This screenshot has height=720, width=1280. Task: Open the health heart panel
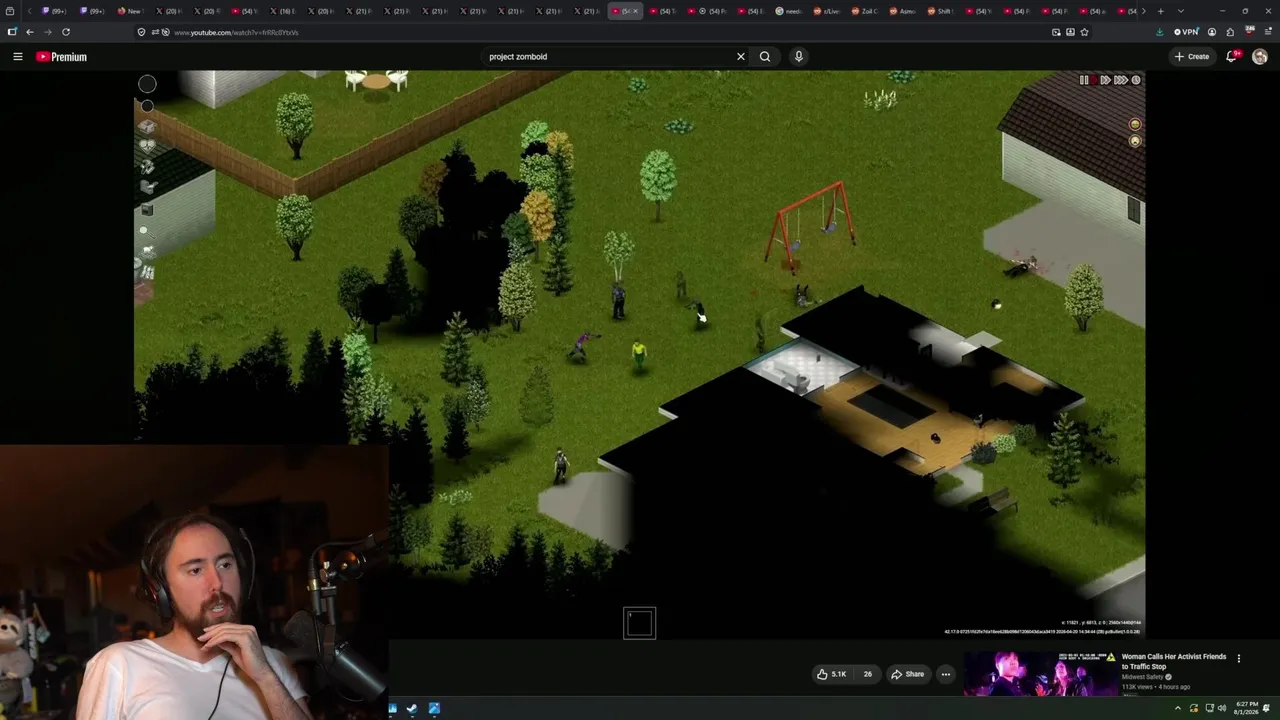[x=147, y=147]
